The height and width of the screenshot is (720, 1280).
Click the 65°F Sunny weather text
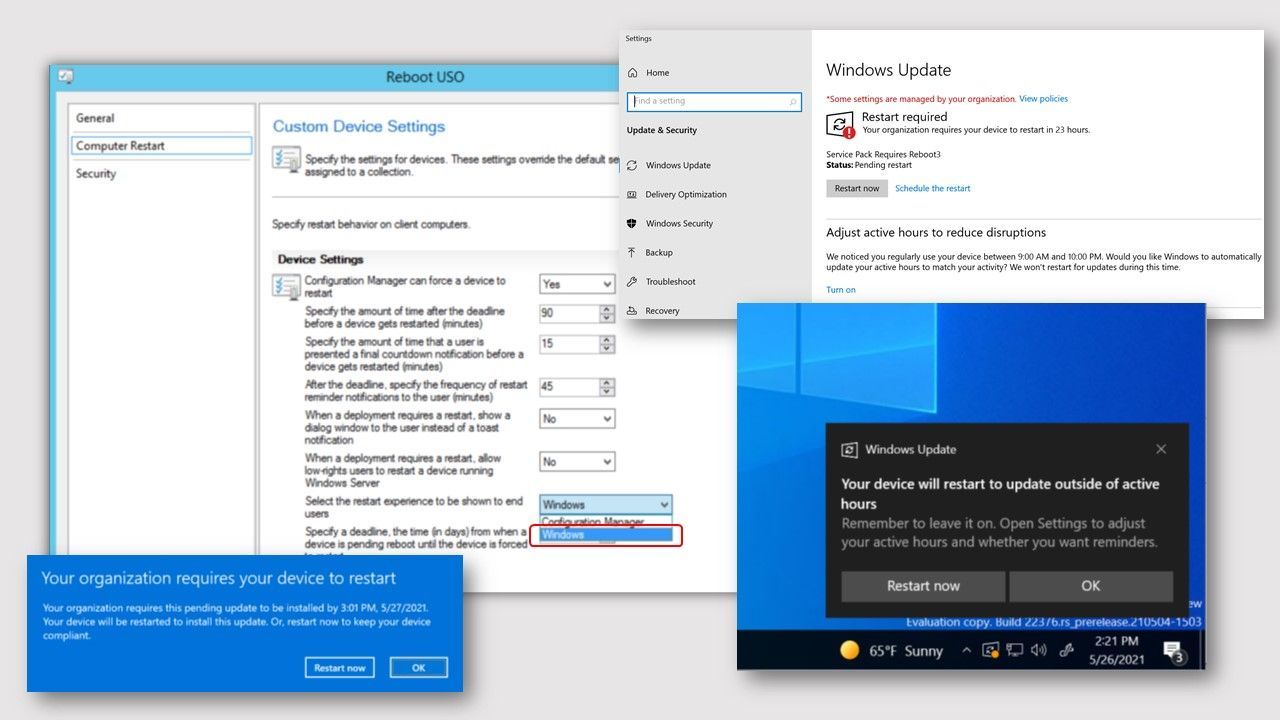[906, 651]
